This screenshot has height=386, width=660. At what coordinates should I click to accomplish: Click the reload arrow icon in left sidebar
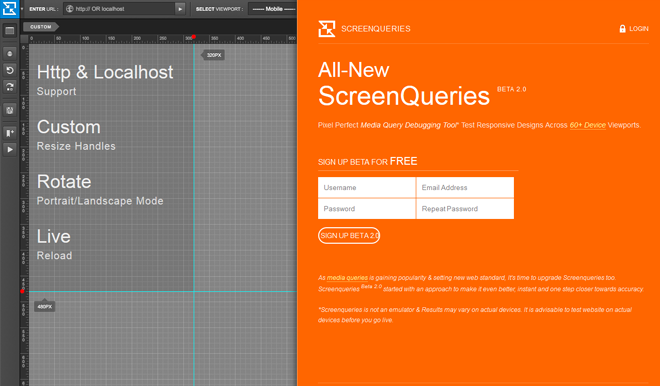pos(10,70)
